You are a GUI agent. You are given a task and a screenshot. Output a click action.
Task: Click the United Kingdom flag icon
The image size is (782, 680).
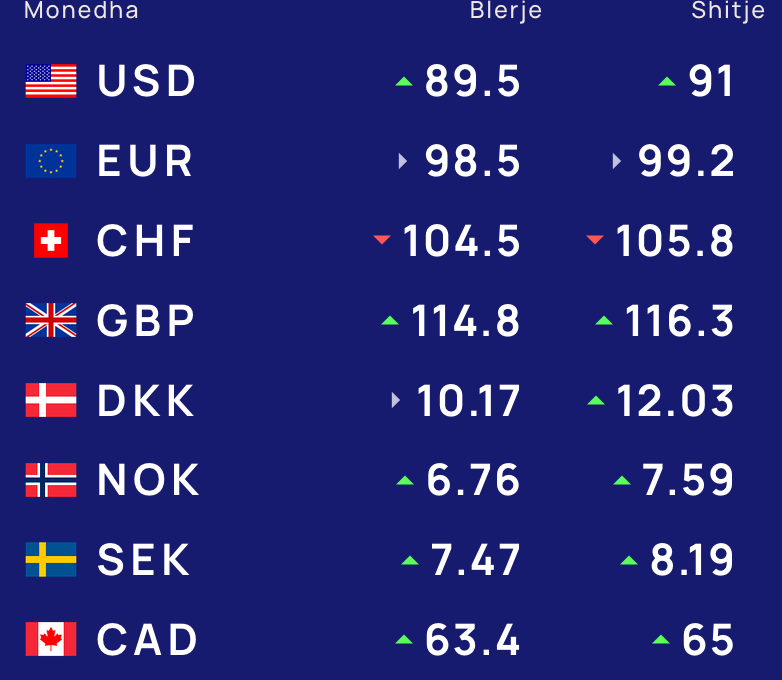tap(51, 320)
